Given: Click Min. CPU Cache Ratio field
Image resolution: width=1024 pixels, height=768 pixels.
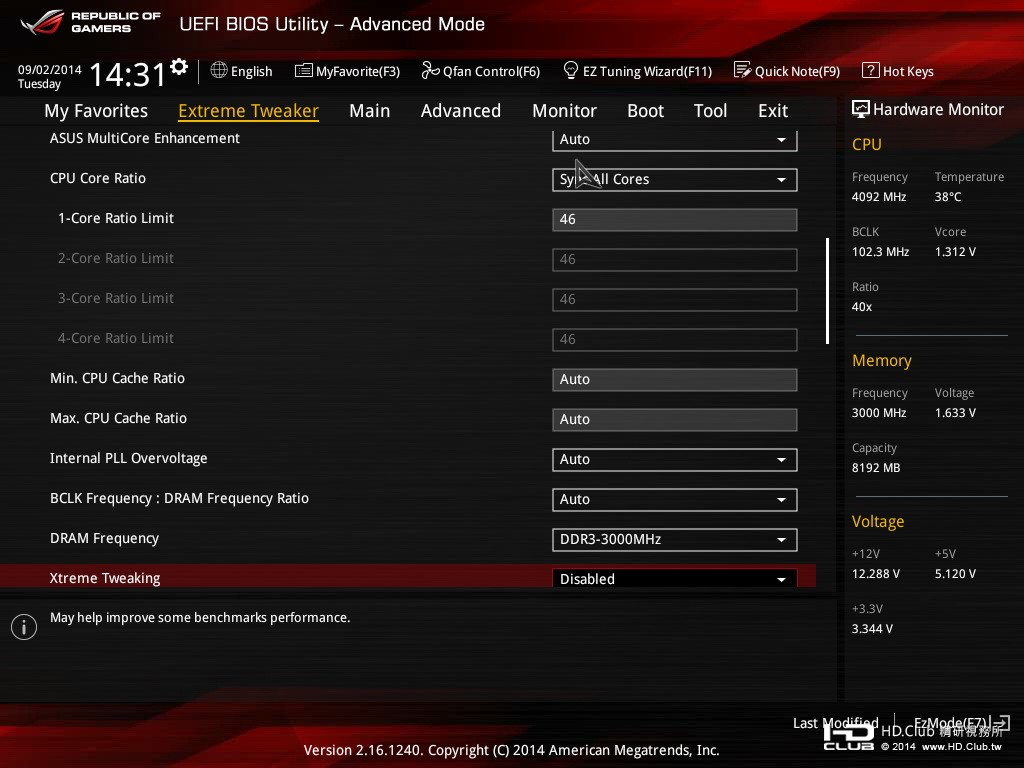Looking at the screenshot, I should coord(675,379).
